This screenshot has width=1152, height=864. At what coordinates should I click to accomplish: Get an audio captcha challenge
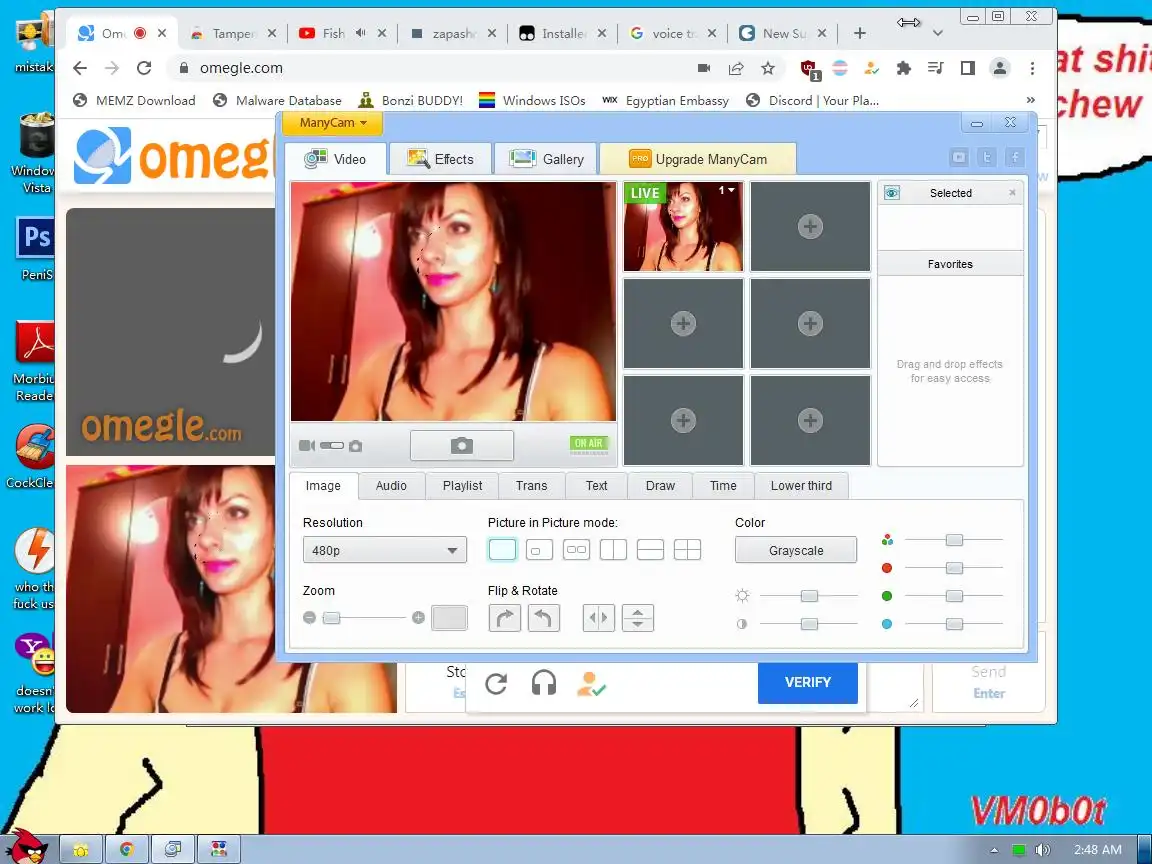click(544, 684)
